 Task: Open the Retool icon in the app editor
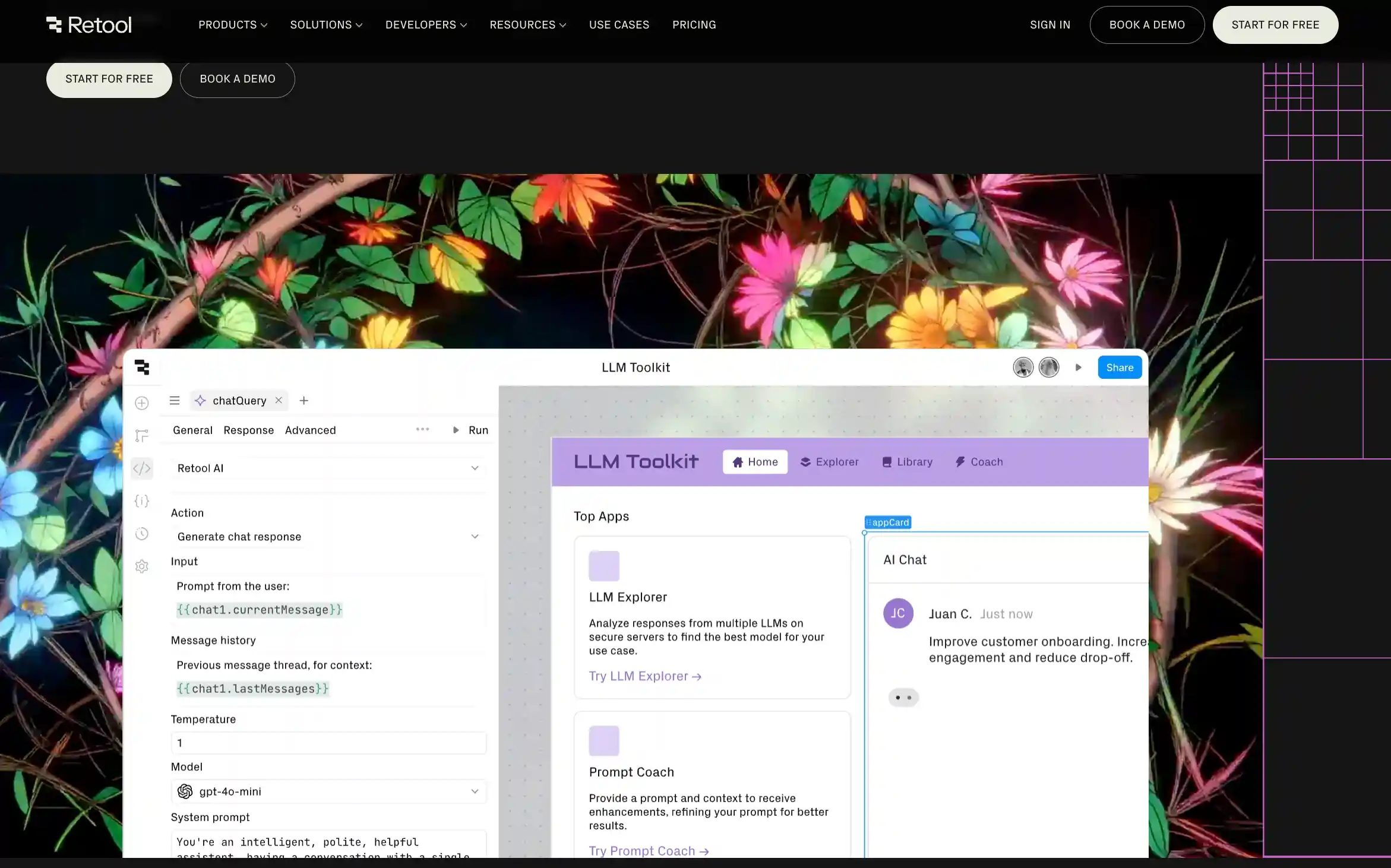pos(142,368)
